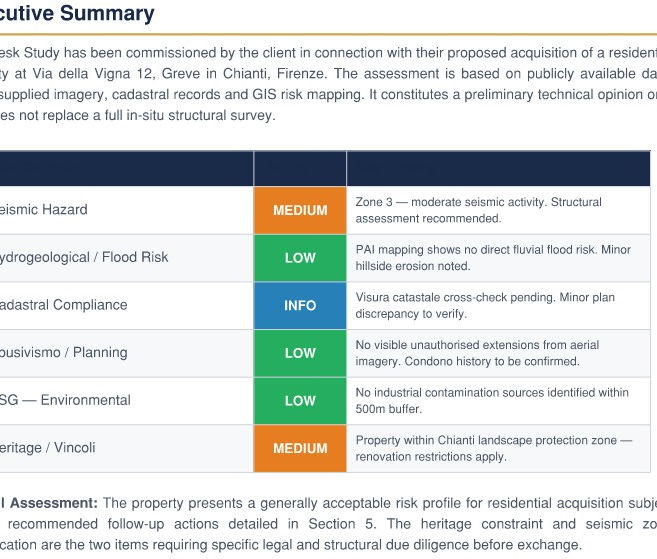This screenshot has width=657, height=559.
Task: Click the blue INFO badge
Action: 300,305
